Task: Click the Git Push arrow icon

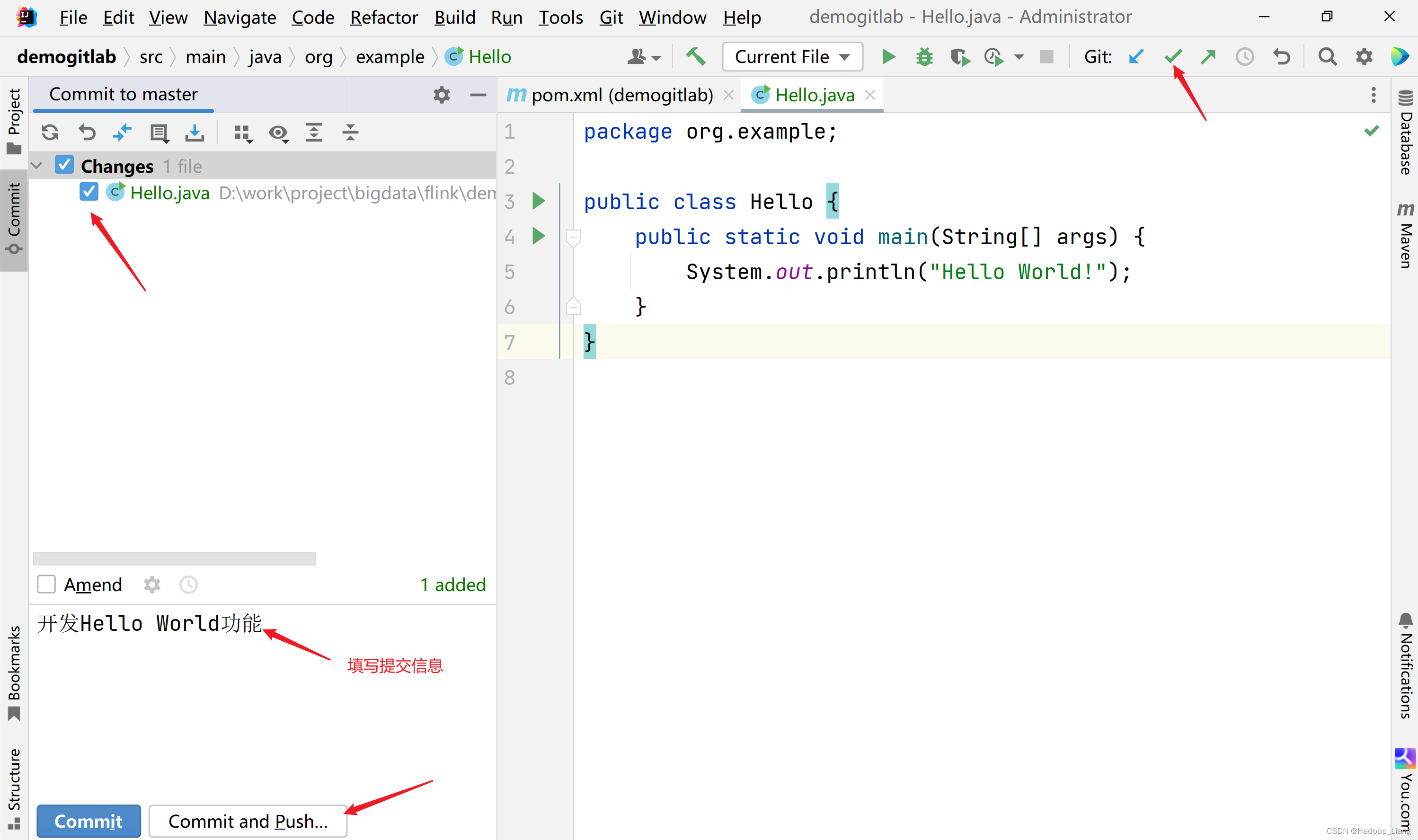Action: 1208,57
